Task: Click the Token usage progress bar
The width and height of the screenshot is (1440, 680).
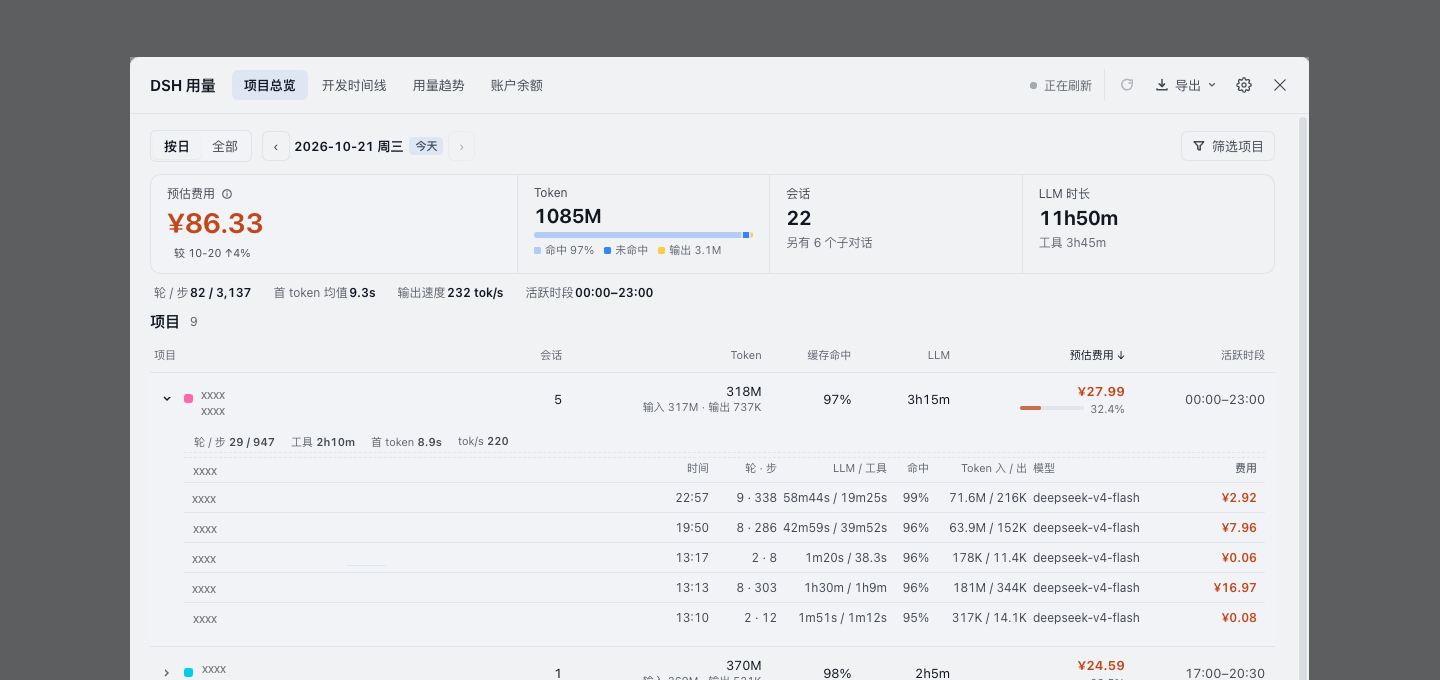Action: 643,235
